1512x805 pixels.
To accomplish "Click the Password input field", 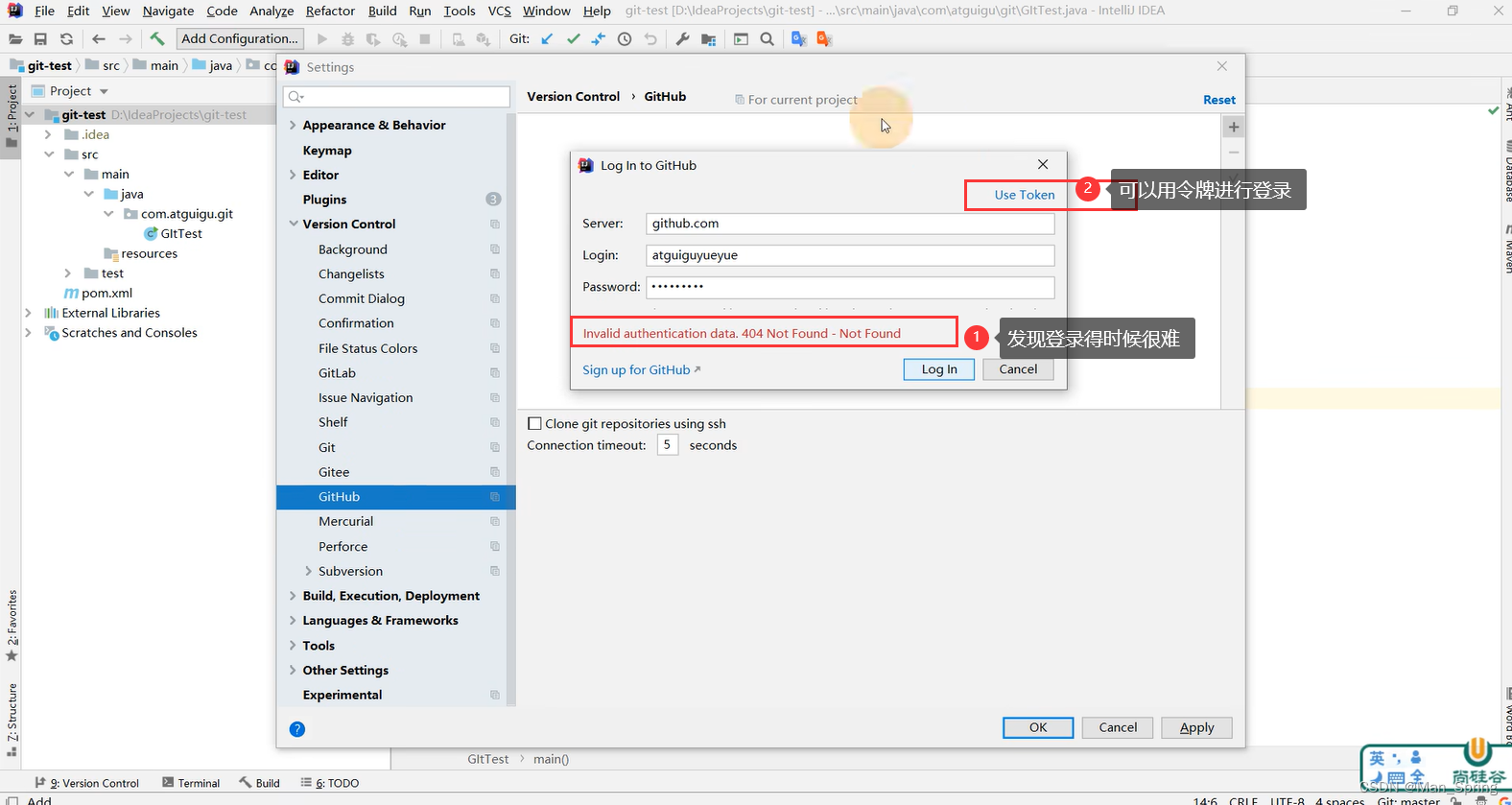I will (850, 287).
